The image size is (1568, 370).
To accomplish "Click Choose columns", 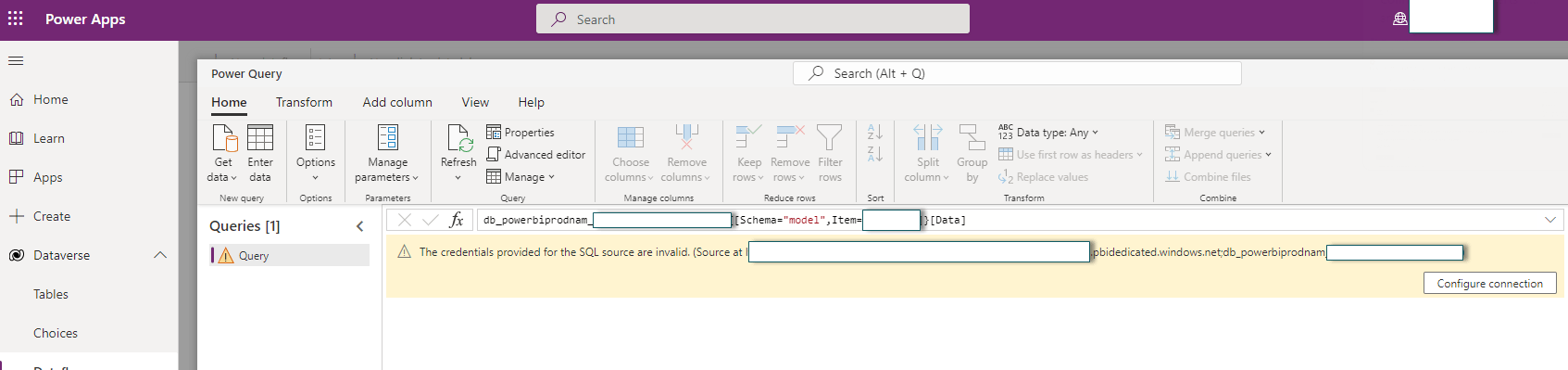I will (630, 154).
